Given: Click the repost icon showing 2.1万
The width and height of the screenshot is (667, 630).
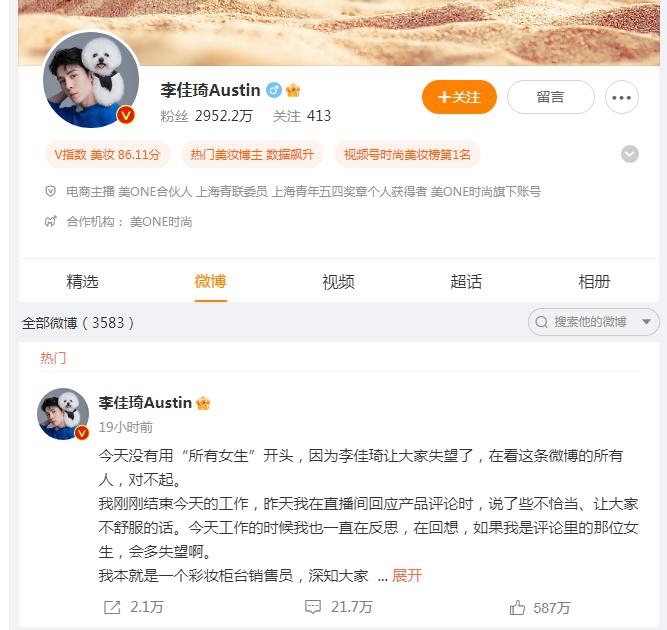Looking at the screenshot, I should 112,607.
